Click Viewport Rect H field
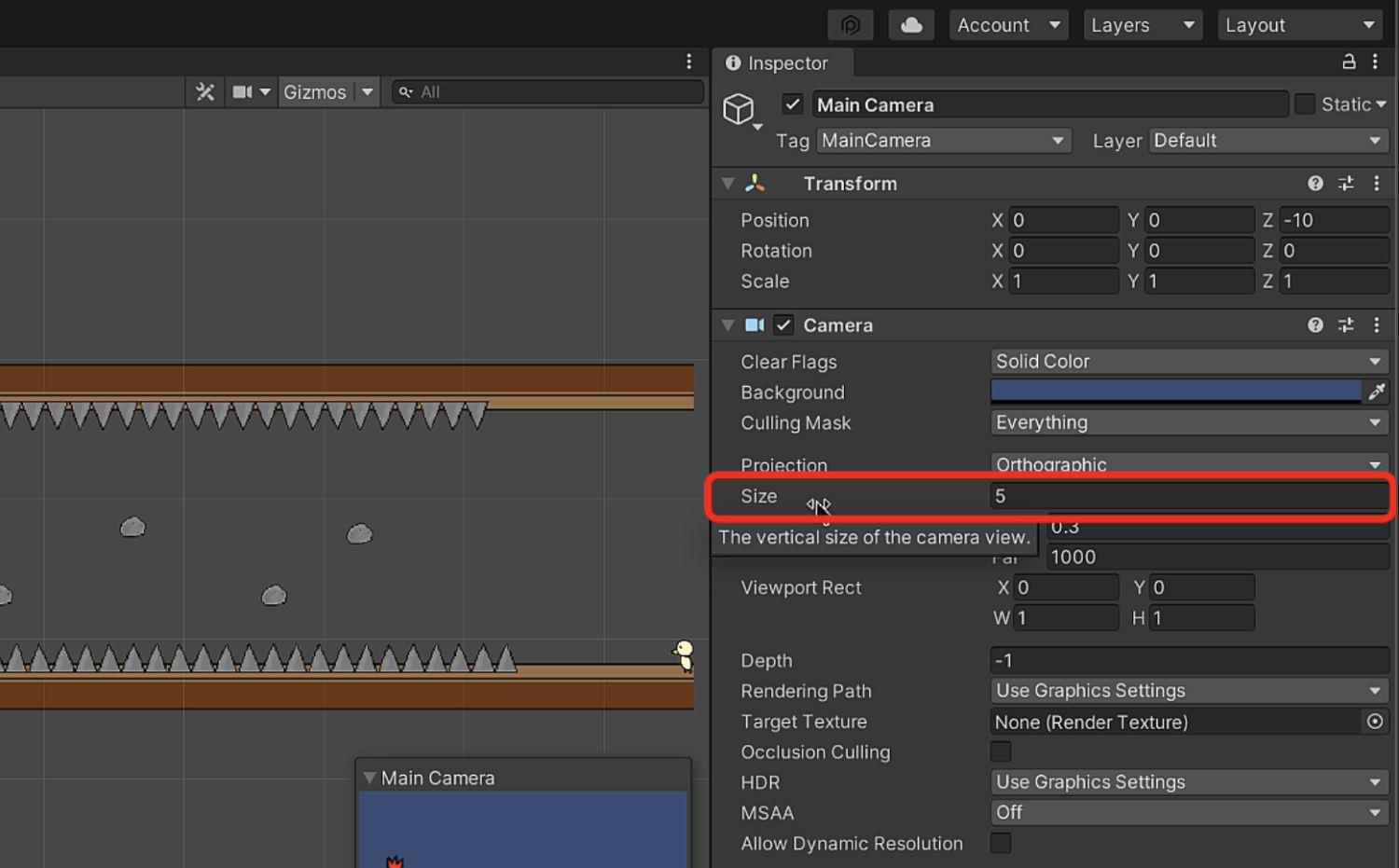 click(x=1201, y=617)
